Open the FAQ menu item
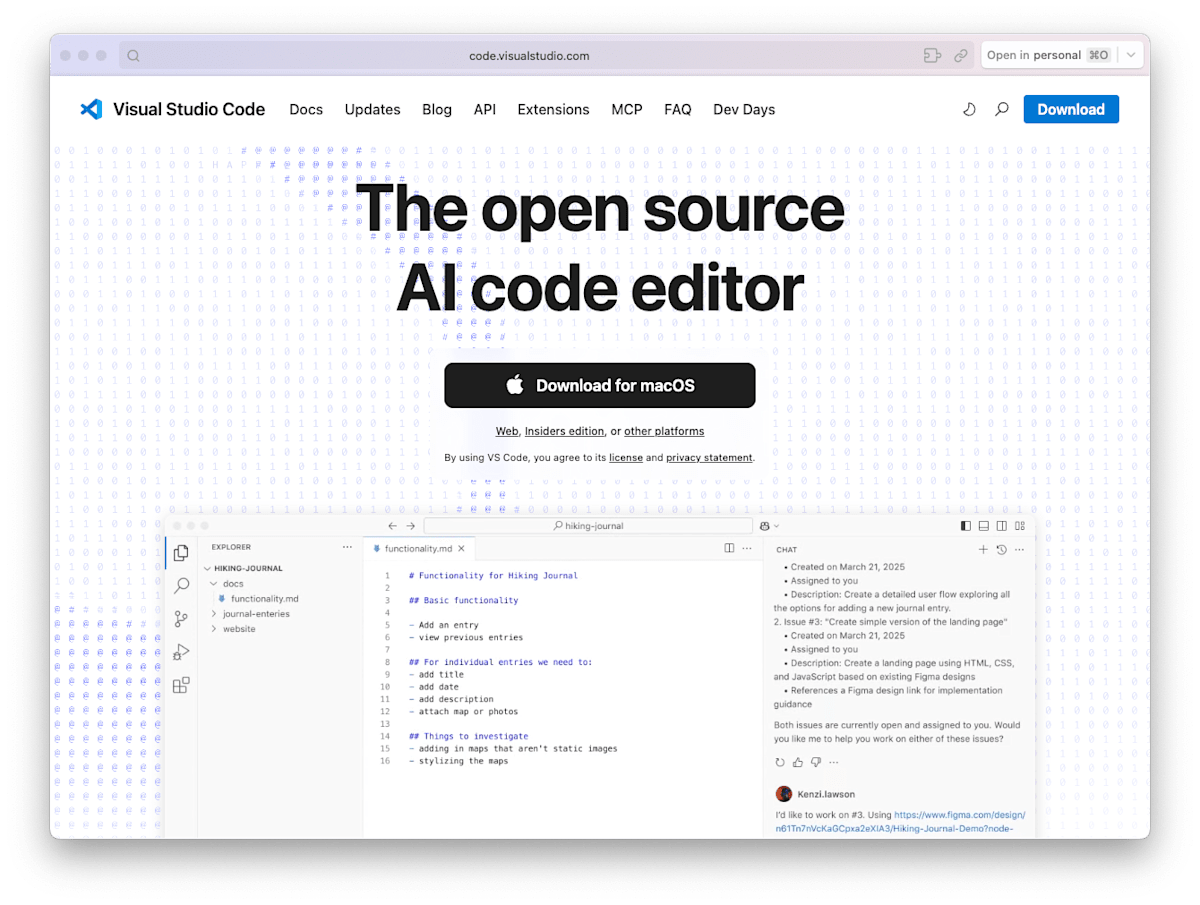The image size is (1200, 905). click(x=678, y=110)
